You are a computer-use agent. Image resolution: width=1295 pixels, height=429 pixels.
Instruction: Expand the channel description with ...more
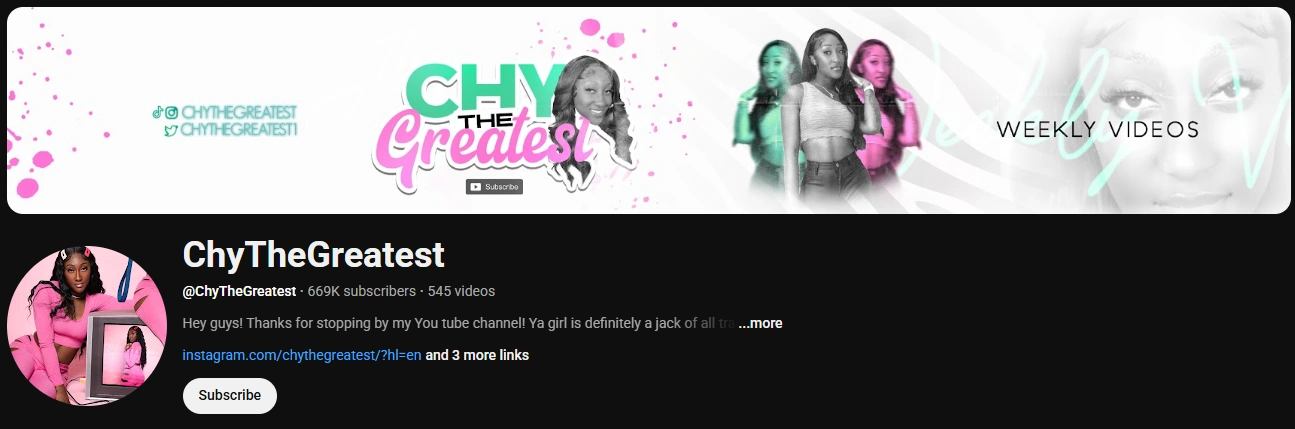[x=760, y=323]
